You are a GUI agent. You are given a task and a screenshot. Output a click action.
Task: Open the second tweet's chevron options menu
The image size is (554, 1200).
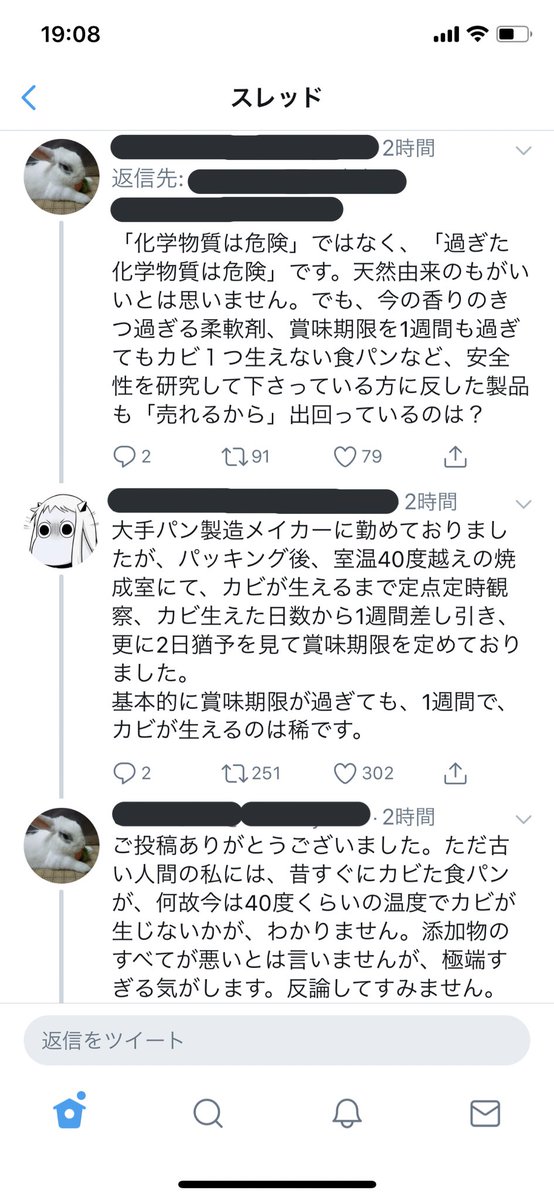(523, 502)
